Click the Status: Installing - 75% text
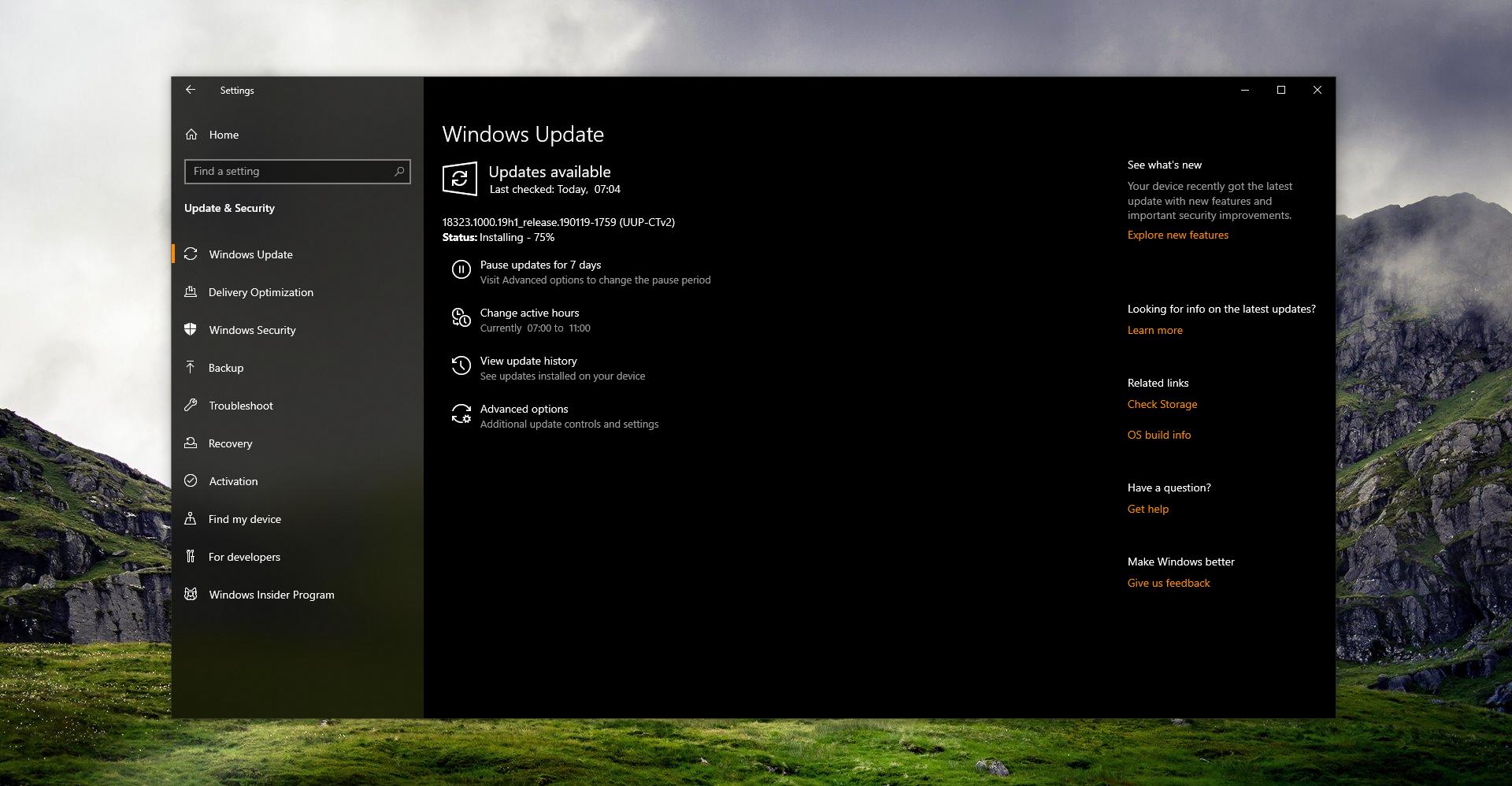The width and height of the screenshot is (1512, 786). click(x=498, y=237)
